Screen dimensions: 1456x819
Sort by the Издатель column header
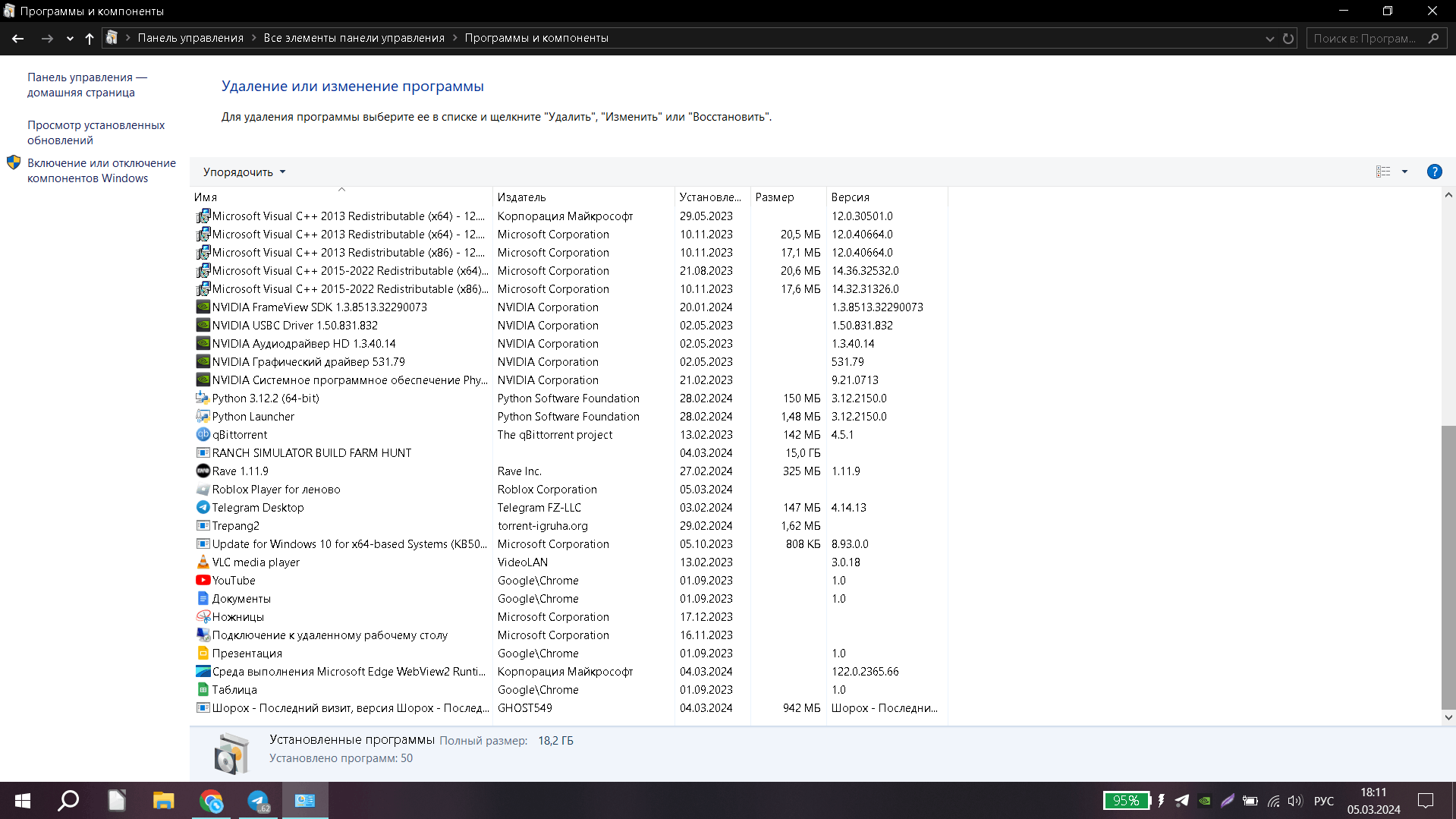[x=583, y=197]
